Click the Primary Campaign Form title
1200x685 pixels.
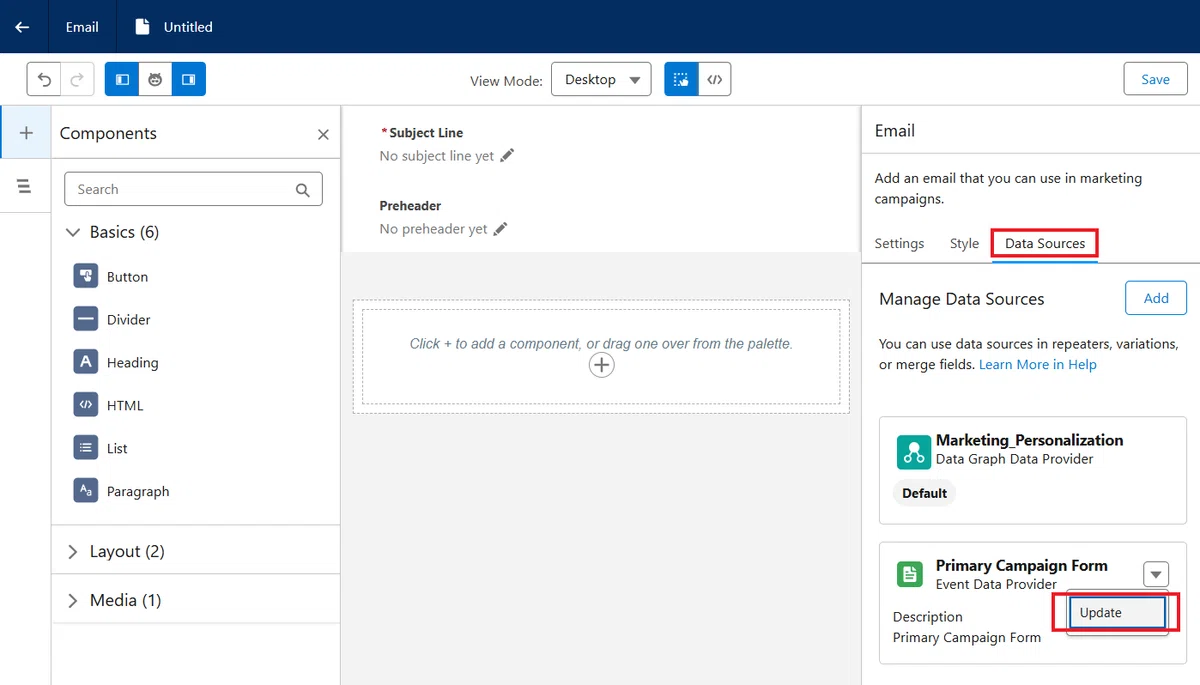point(1022,565)
